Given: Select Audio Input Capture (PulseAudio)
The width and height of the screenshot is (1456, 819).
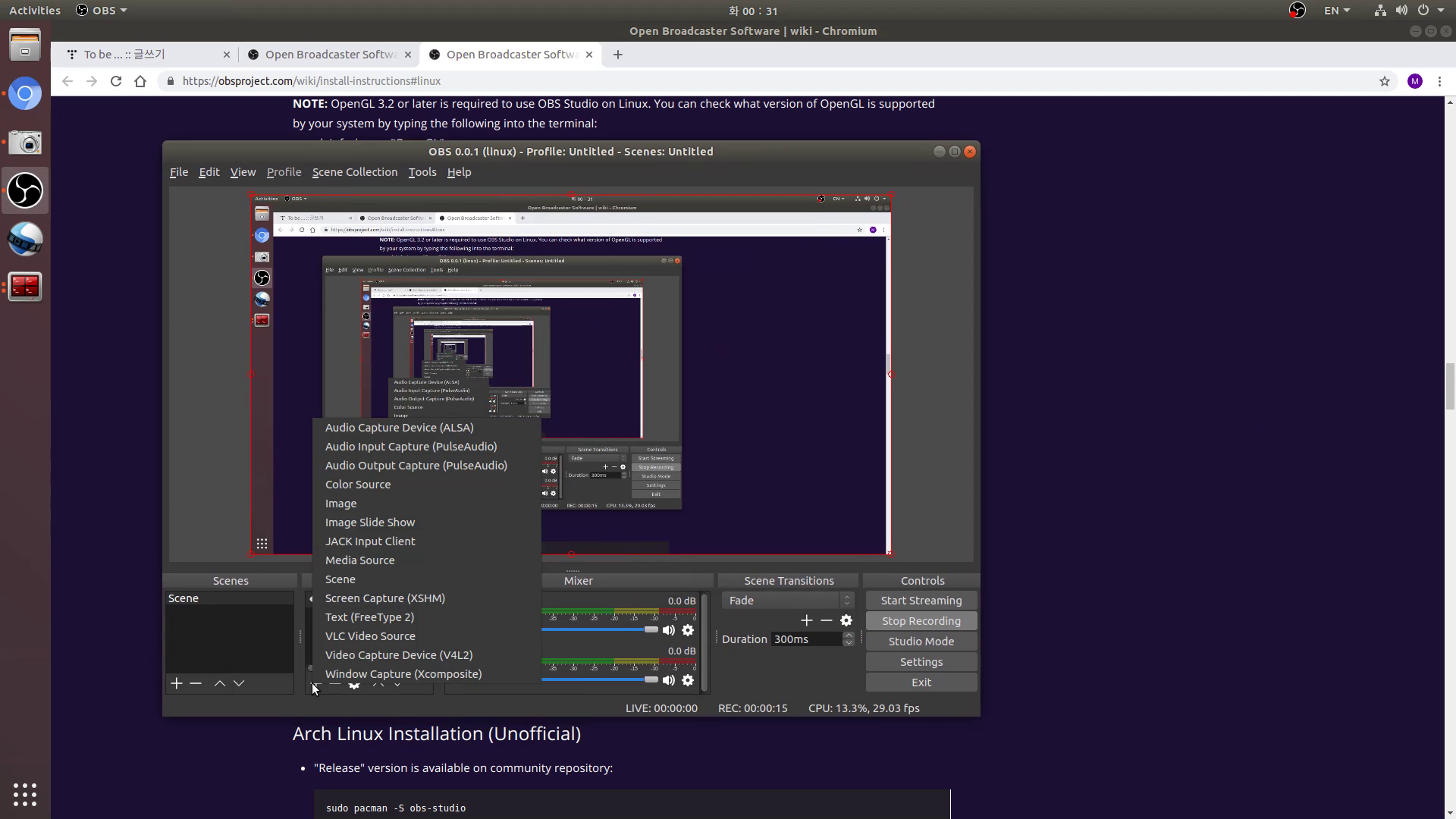Looking at the screenshot, I should point(427,447).
